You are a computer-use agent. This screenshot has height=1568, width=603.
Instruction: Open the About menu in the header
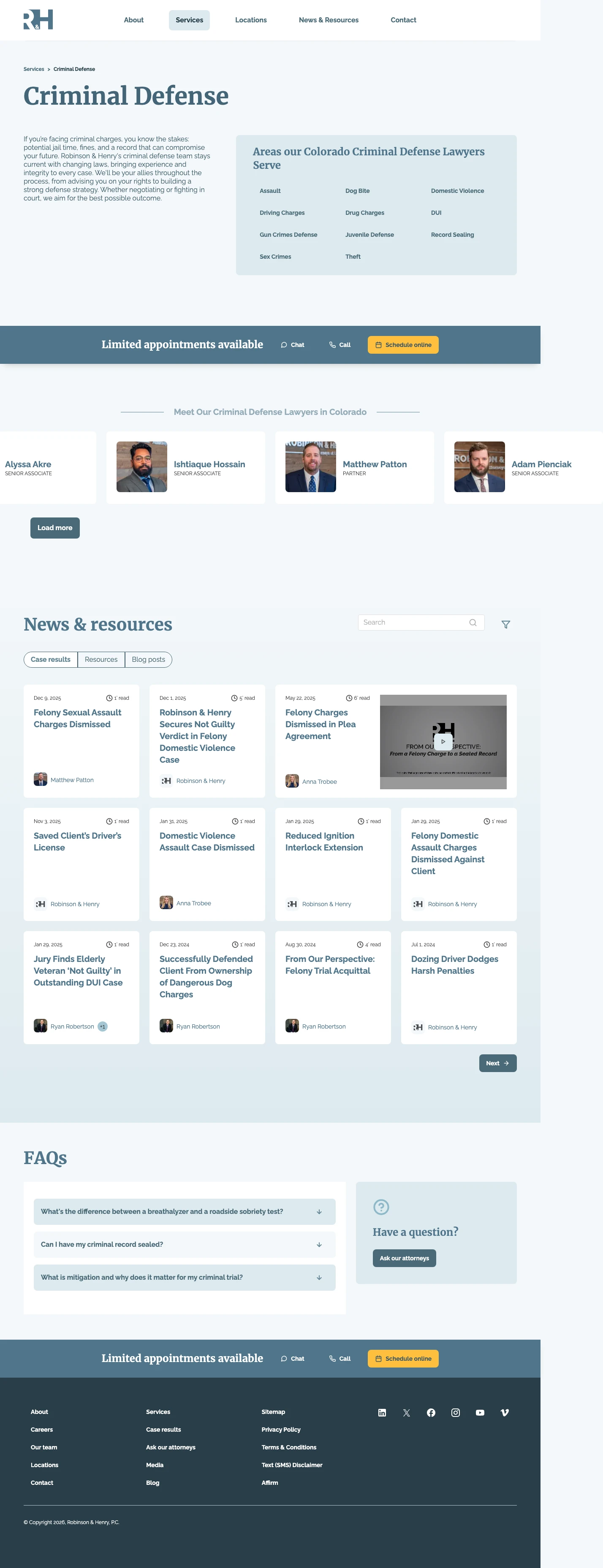134,20
